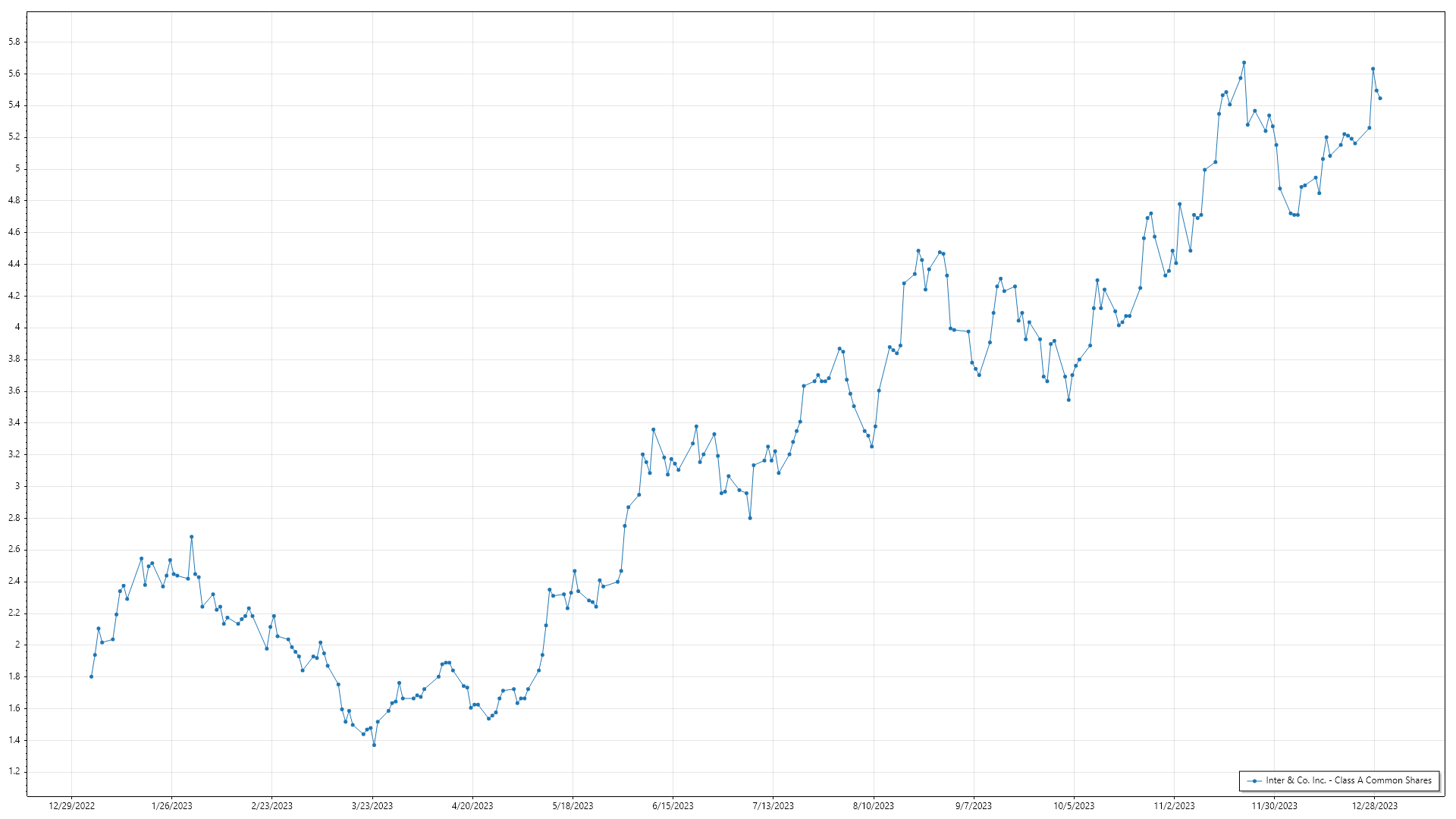Click the 5.8 y-axis value label
Screen dimensions: 1456x819
click(x=14, y=42)
